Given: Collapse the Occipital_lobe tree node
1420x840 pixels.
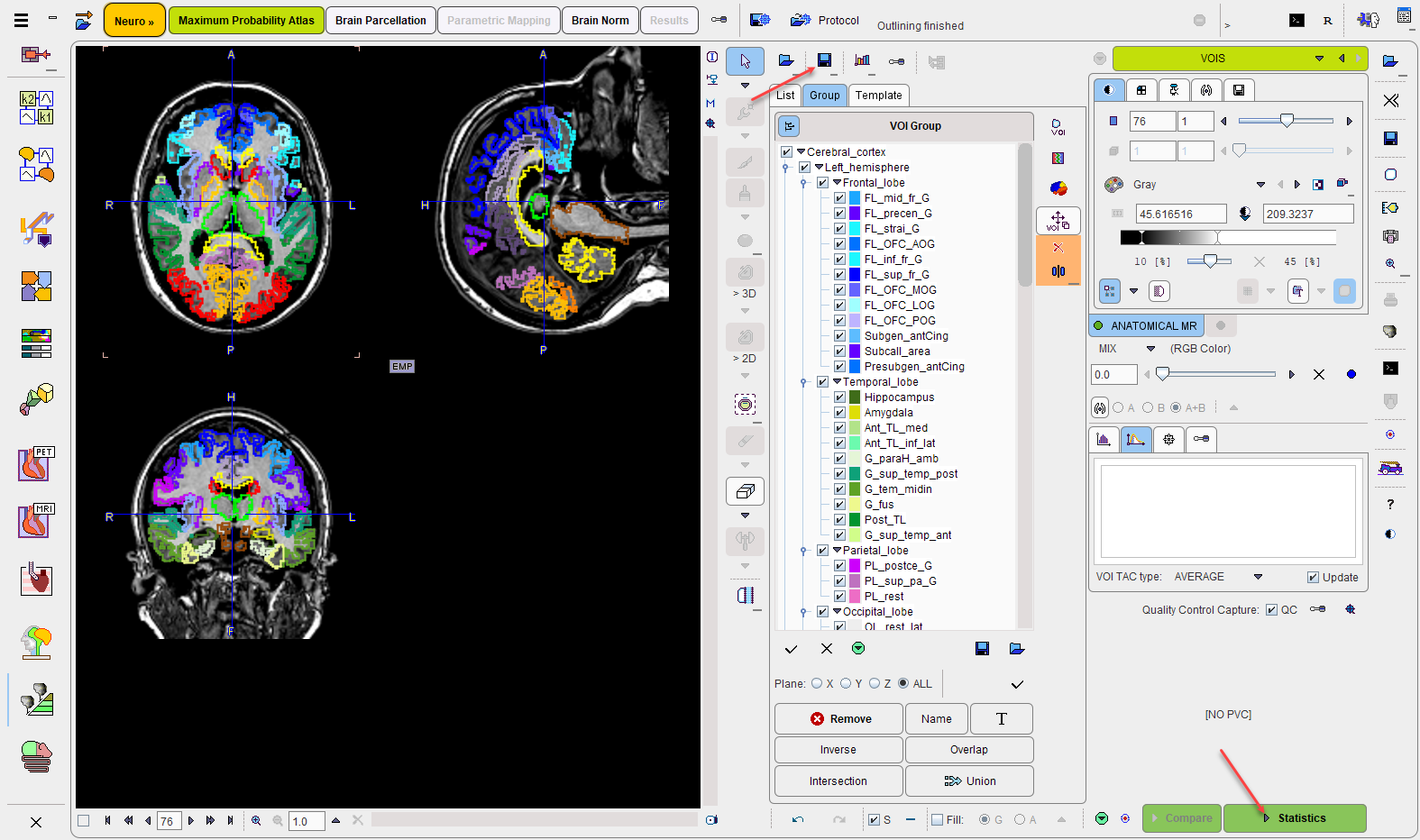Looking at the screenshot, I should (x=837, y=612).
